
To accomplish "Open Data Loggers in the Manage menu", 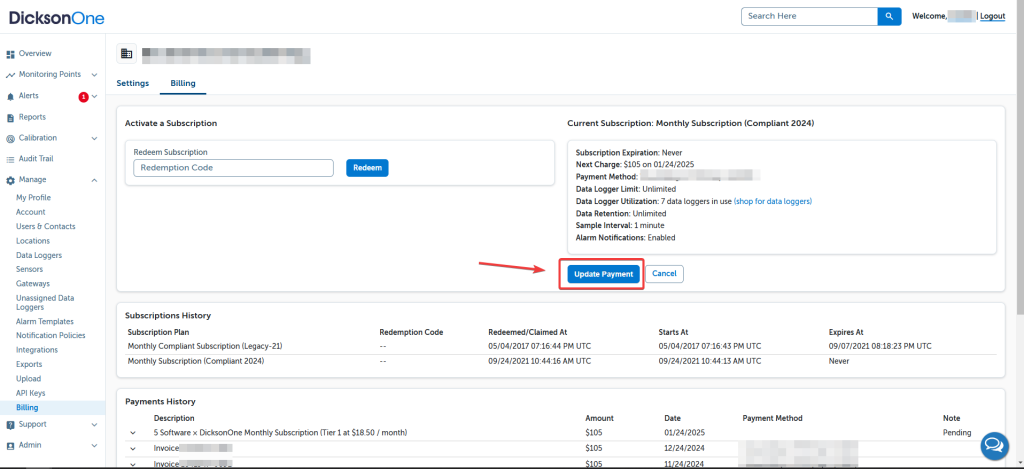I will (39, 255).
